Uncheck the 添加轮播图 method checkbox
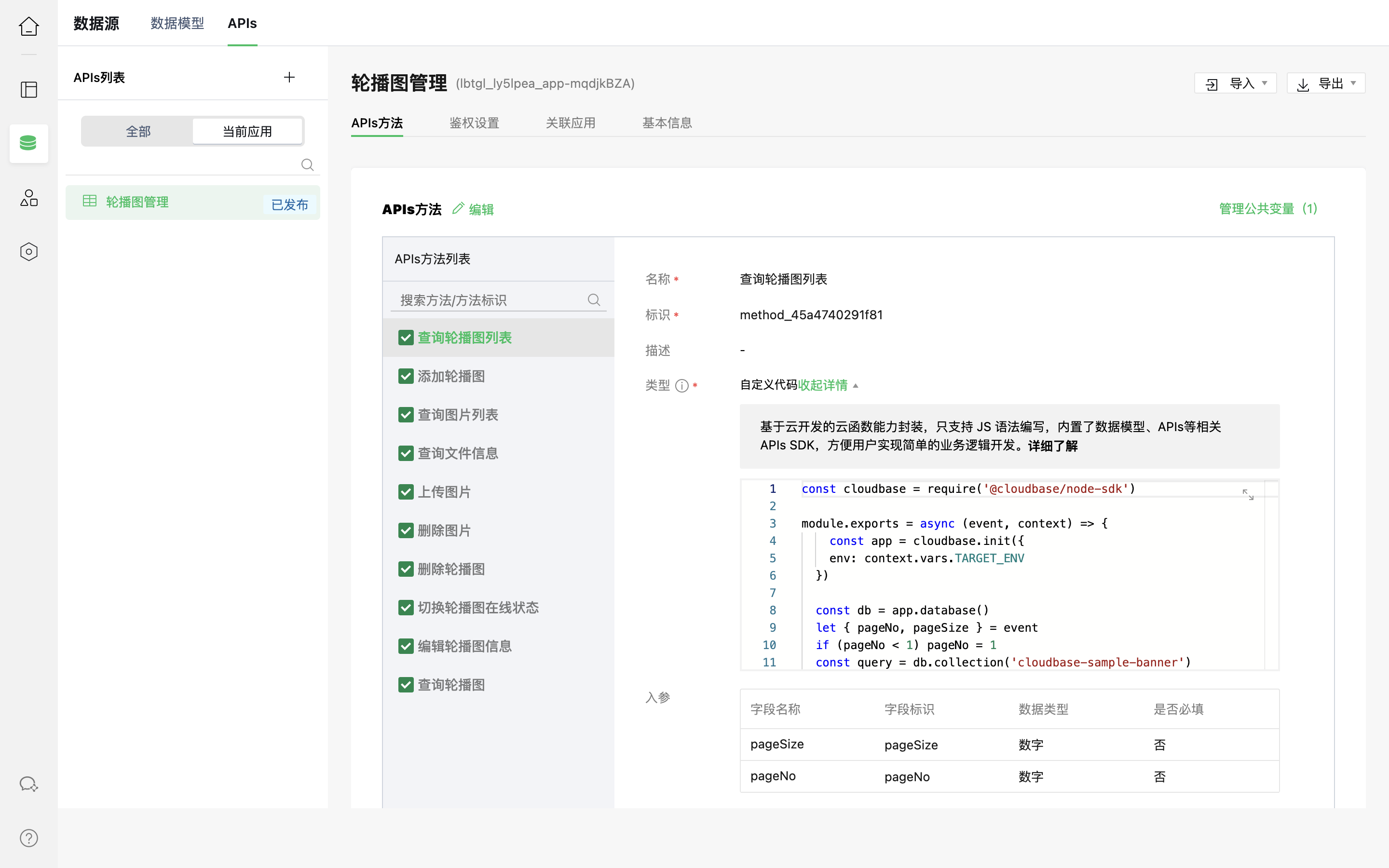This screenshot has width=1389, height=868. [x=406, y=377]
